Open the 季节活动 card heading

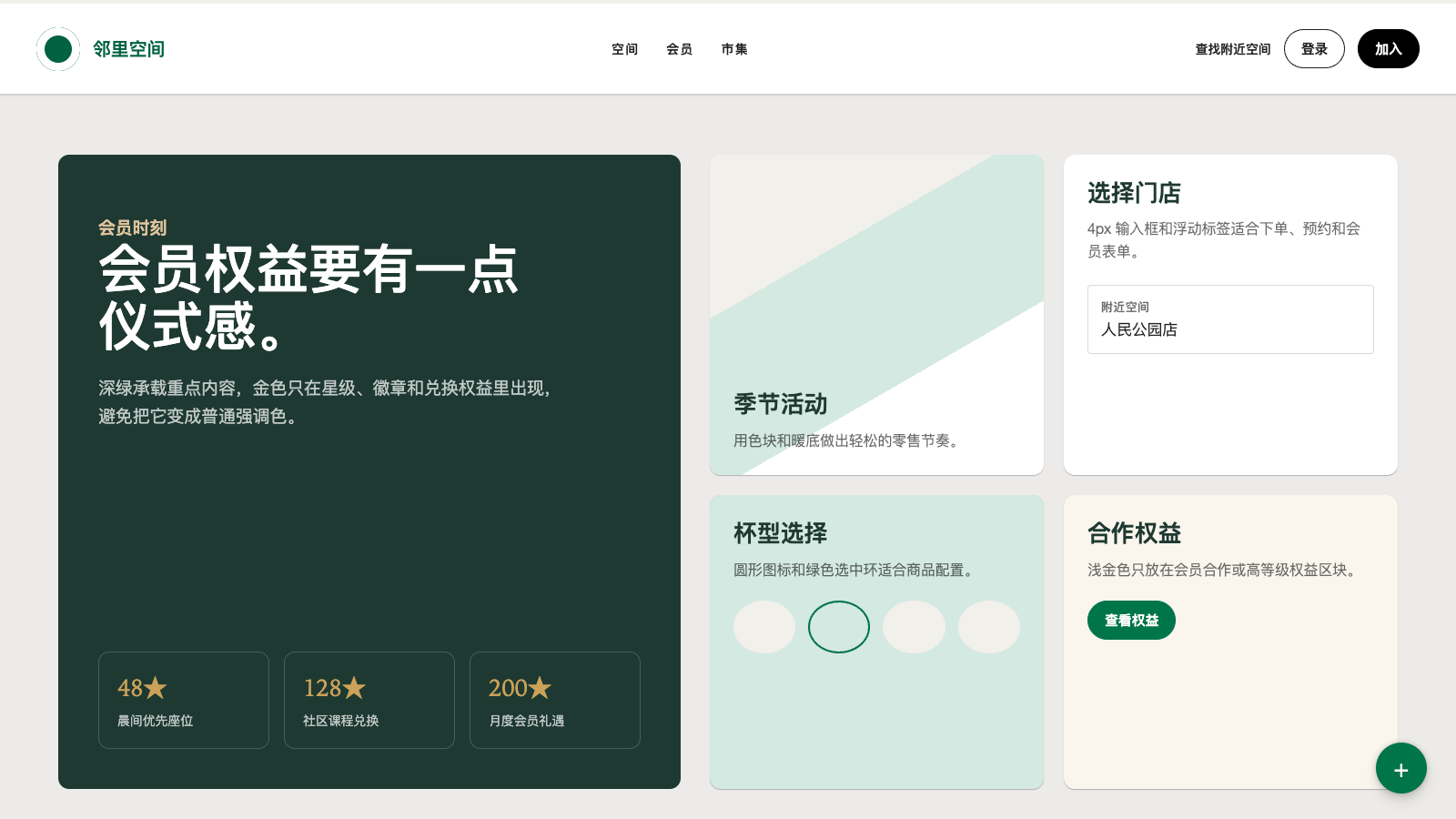tap(781, 404)
